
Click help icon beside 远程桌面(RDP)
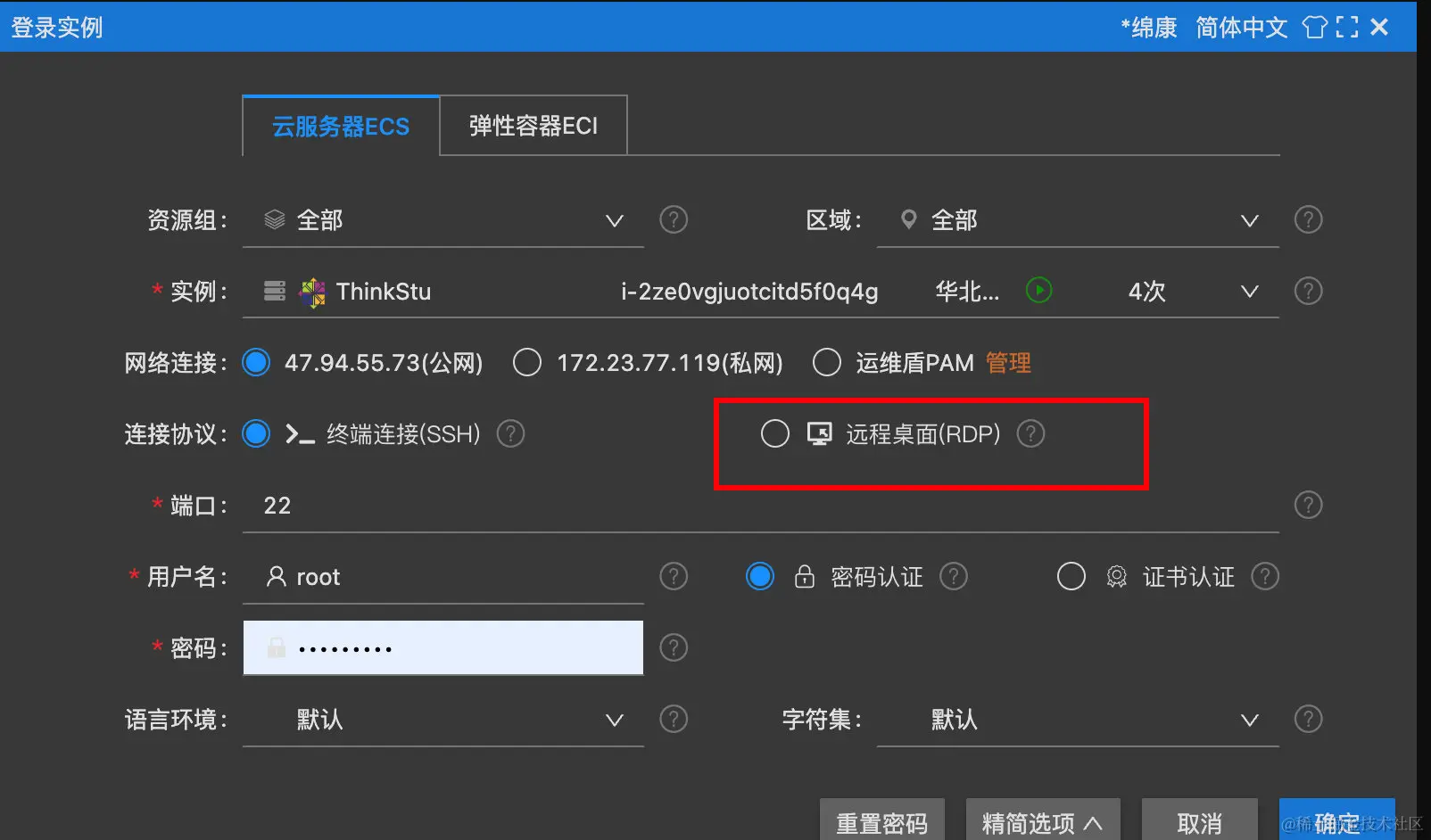[1030, 433]
